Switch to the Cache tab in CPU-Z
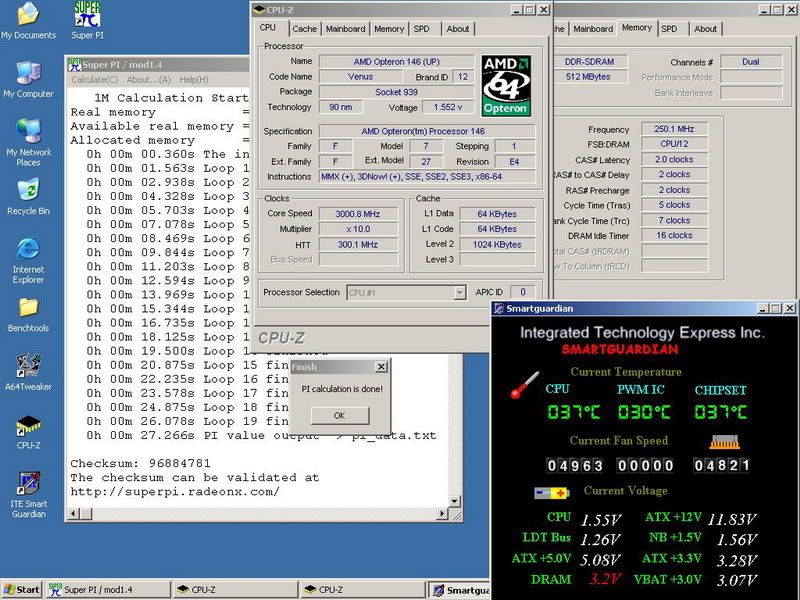The width and height of the screenshot is (800, 600). [305, 29]
